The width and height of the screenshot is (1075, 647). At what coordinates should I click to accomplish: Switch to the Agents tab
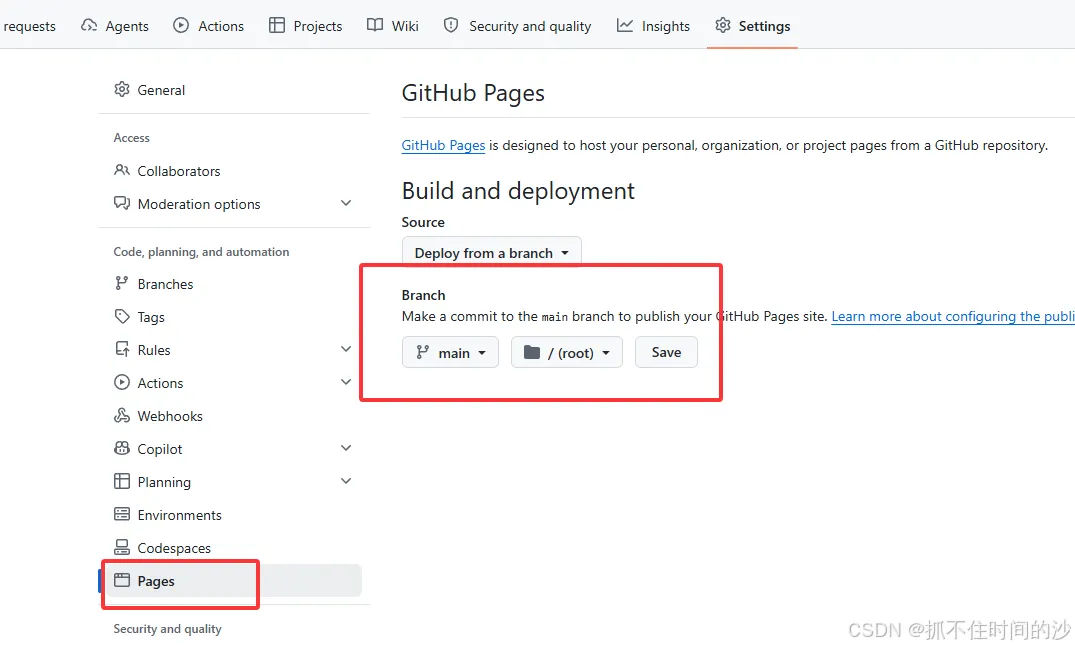click(114, 26)
